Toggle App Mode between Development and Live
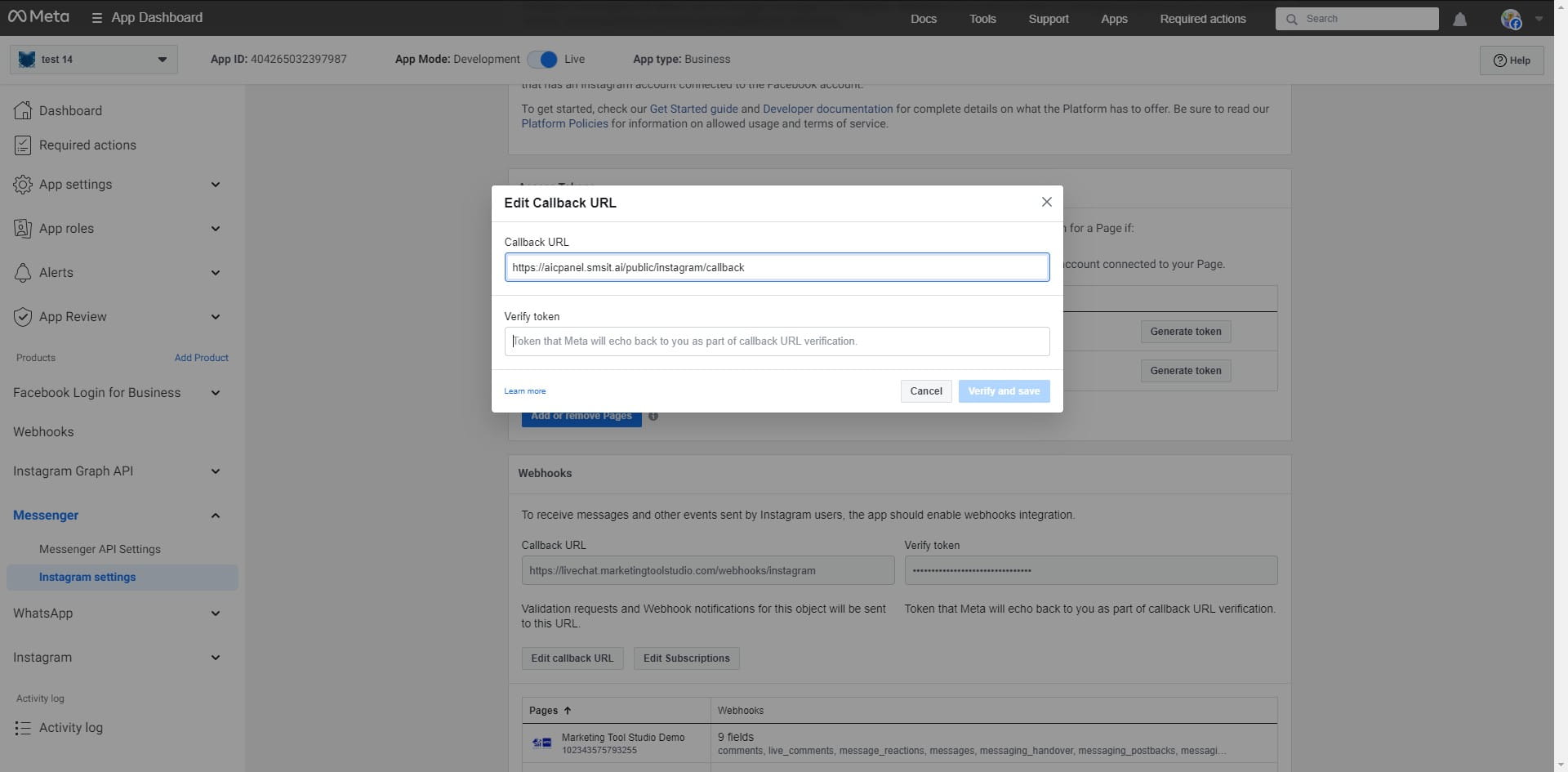This screenshot has width=1568, height=772. coord(542,60)
